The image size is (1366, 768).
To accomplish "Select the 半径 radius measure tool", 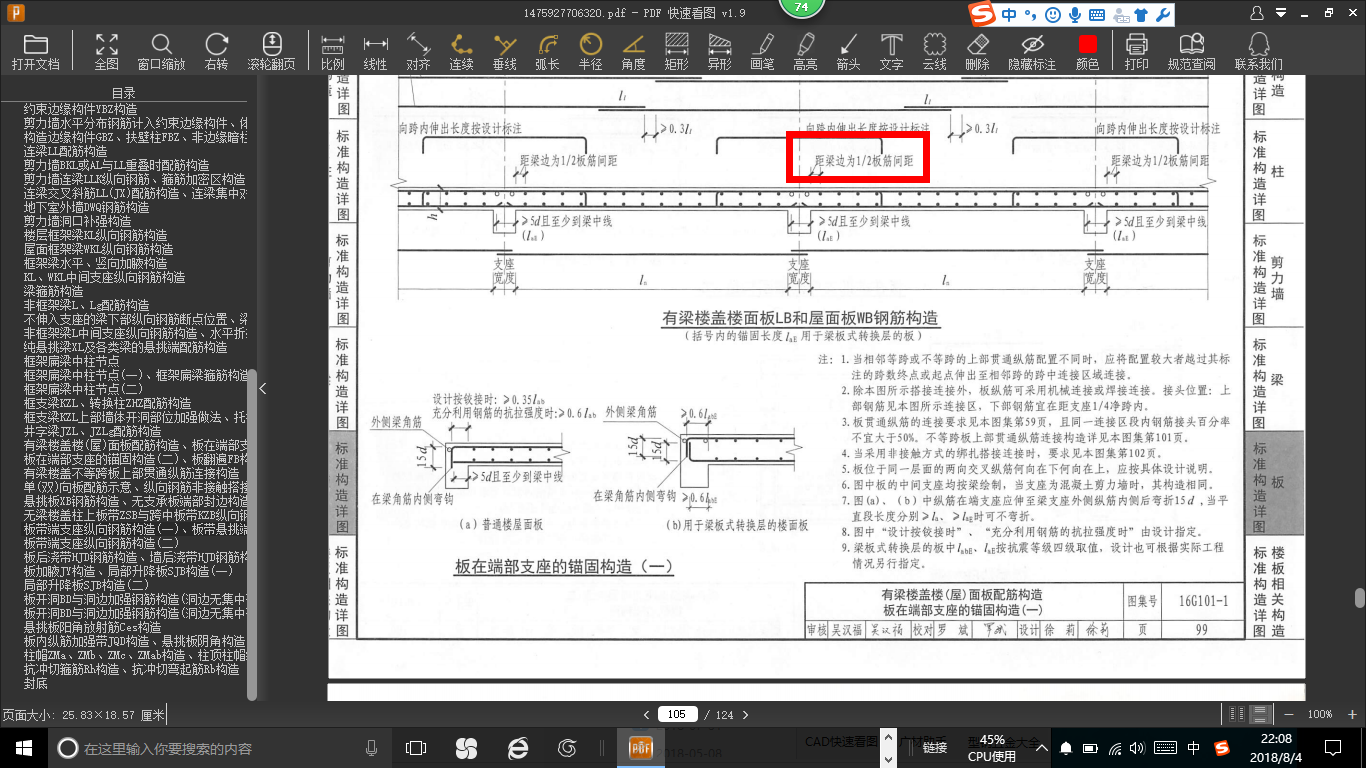I will (x=590, y=51).
